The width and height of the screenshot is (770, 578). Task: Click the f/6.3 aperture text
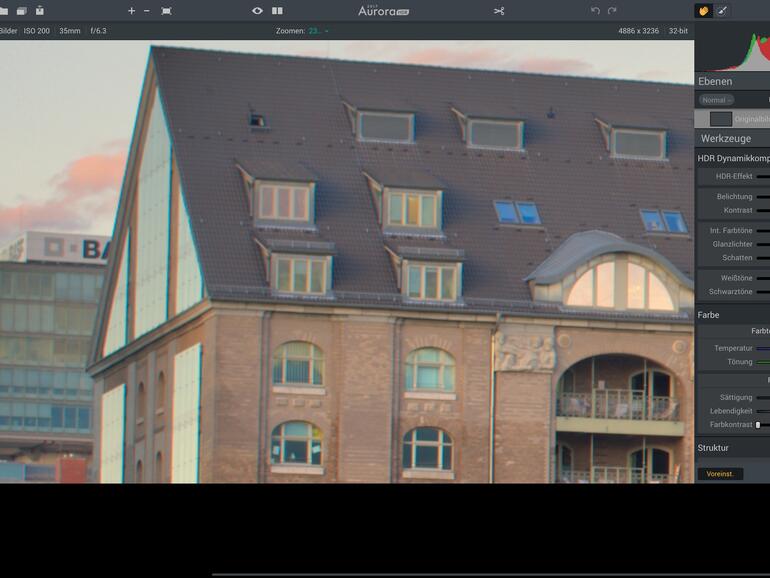click(98, 30)
